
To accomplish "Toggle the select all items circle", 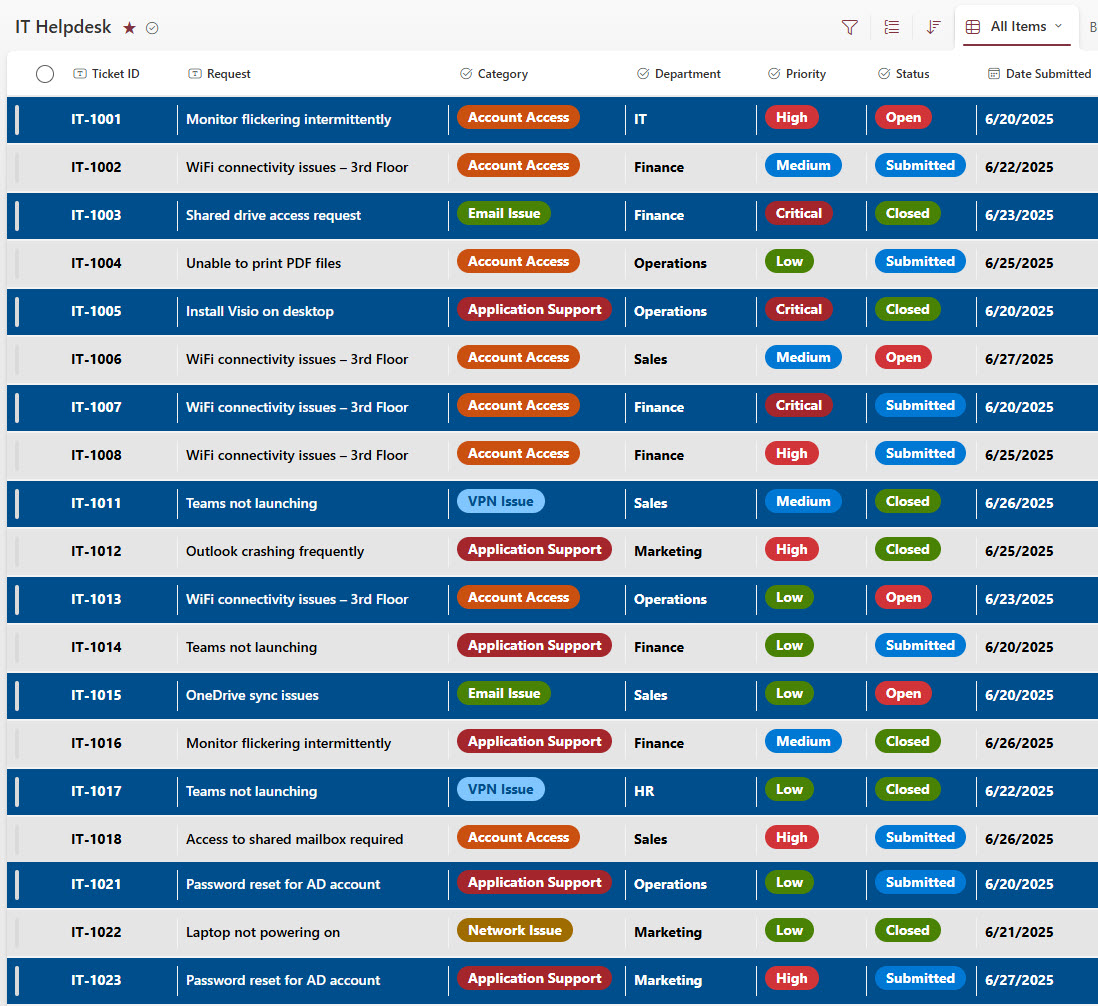I will 45,74.
